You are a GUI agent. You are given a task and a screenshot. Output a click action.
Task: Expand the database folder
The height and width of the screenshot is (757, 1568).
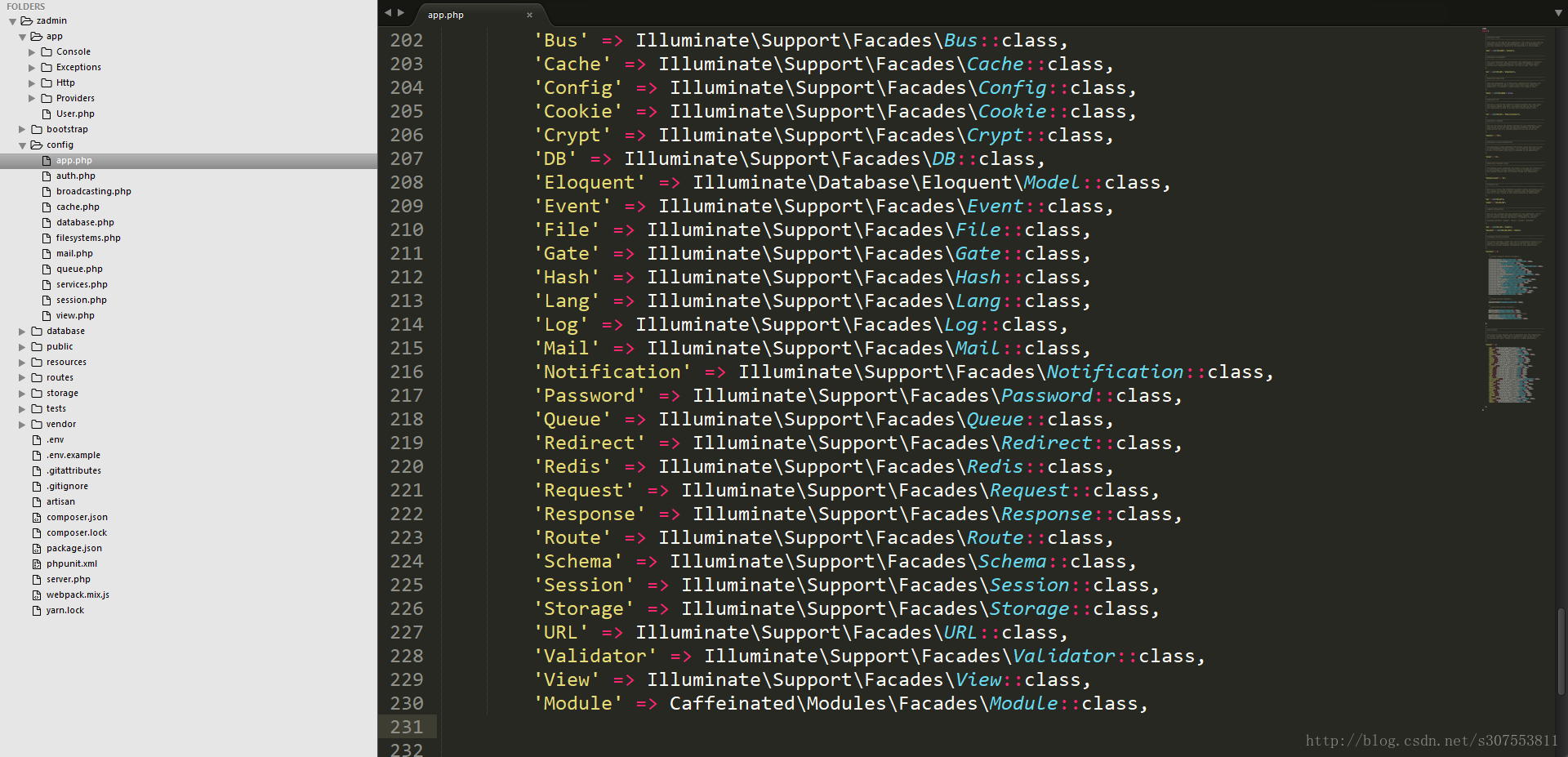tap(22, 332)
